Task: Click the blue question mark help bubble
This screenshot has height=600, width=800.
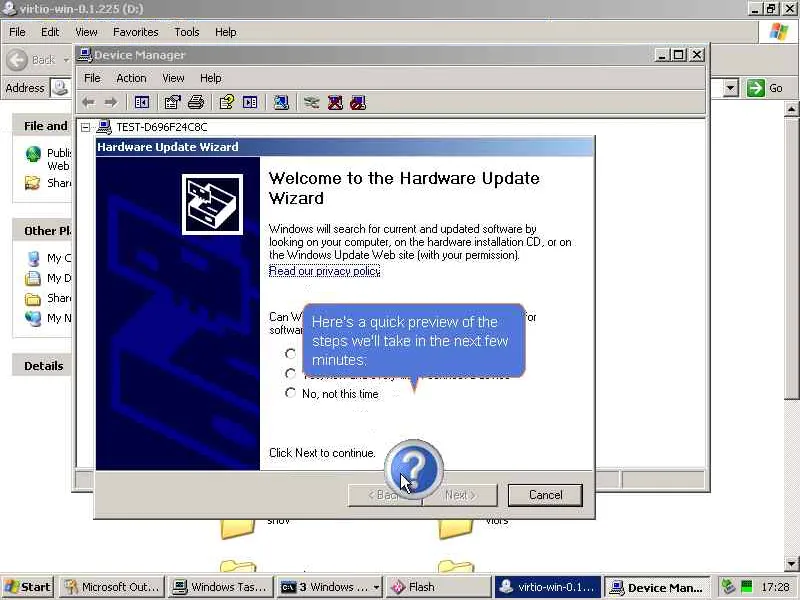Action: (x=414, y=469)
